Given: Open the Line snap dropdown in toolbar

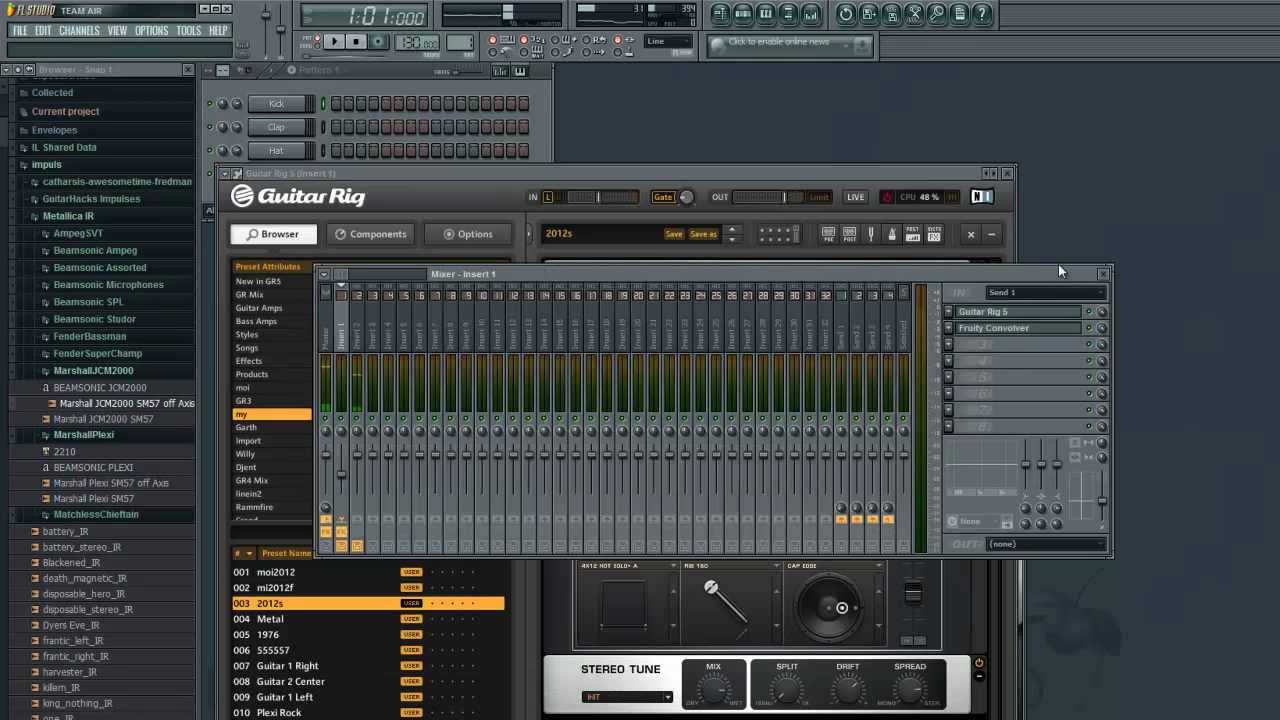Looking at the screenshot, I should click(668, 42).
